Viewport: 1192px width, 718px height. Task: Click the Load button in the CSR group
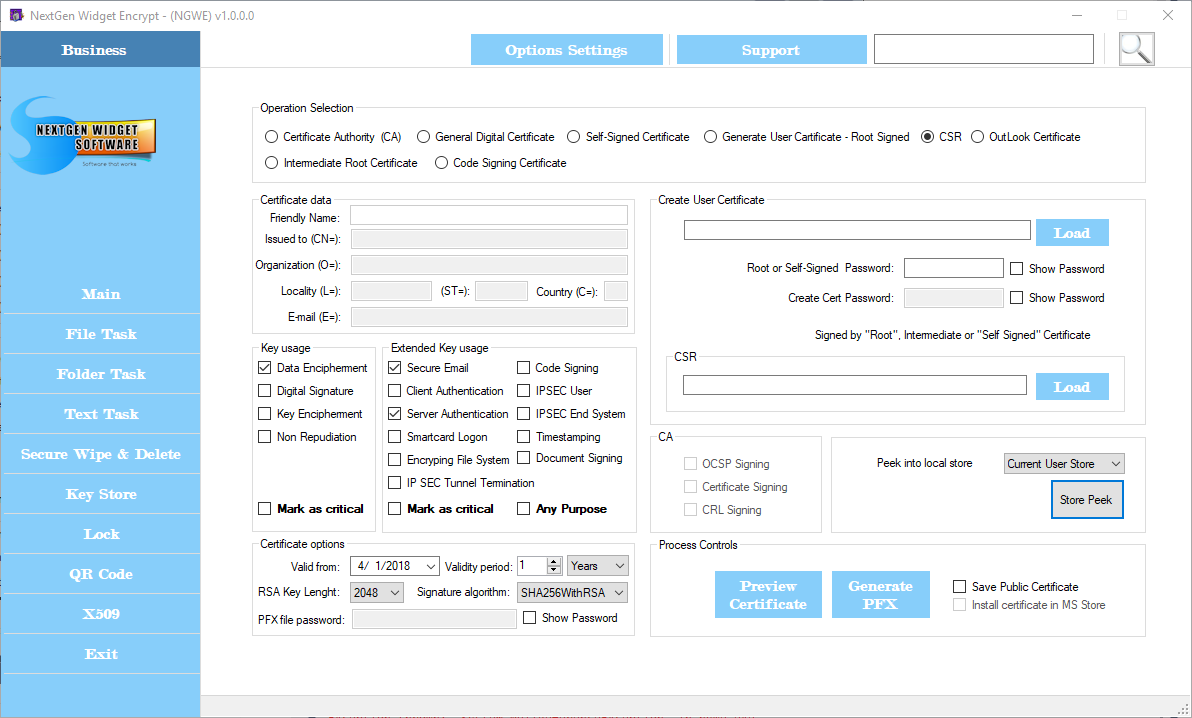1072,386
